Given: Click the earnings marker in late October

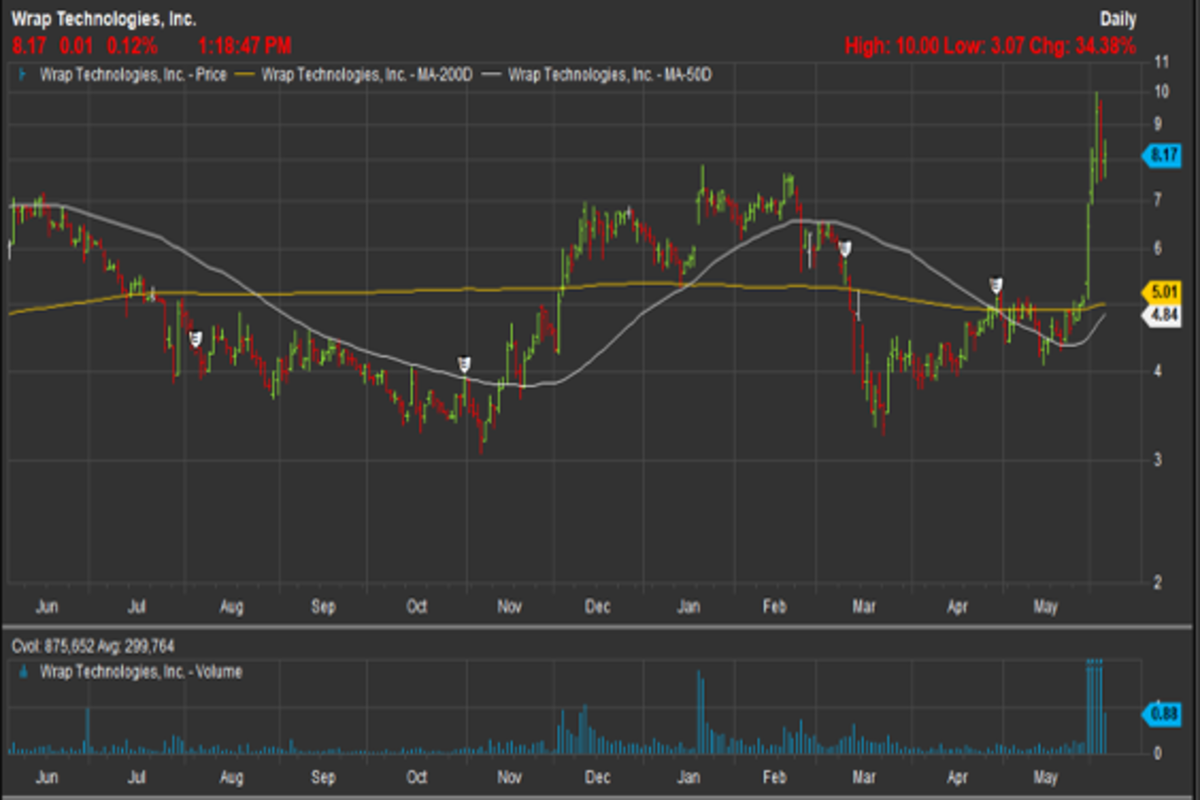Looking at the screenshot, I should tap(464, 364).
